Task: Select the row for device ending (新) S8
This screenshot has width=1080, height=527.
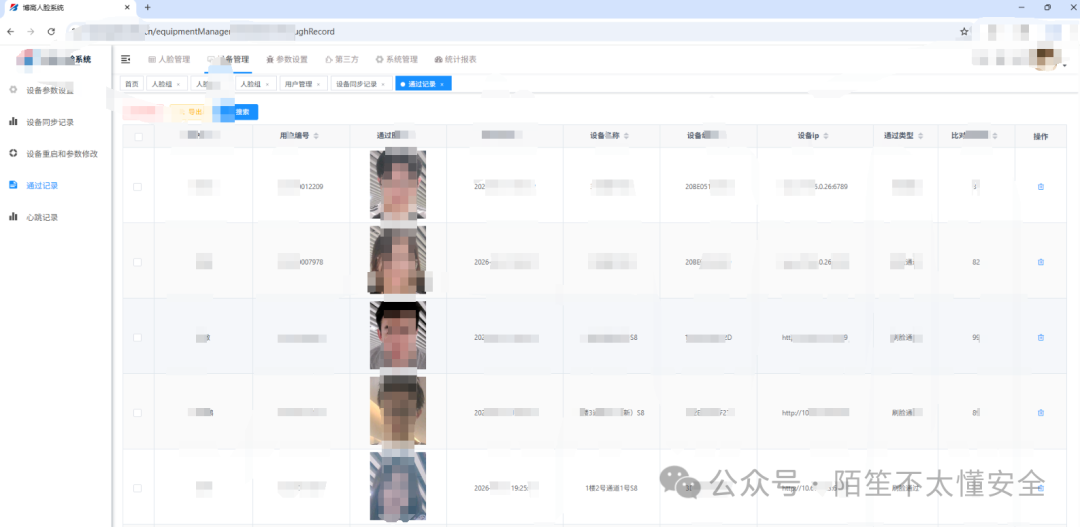Action: point(138,413)
